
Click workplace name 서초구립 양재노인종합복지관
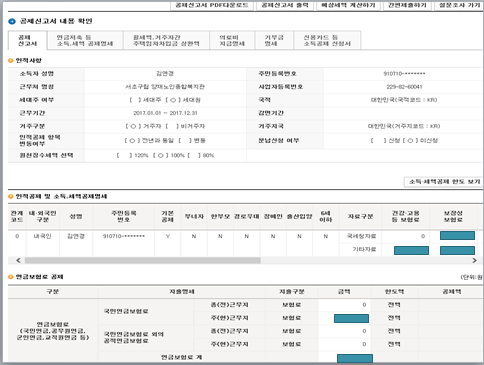[165, 87]
